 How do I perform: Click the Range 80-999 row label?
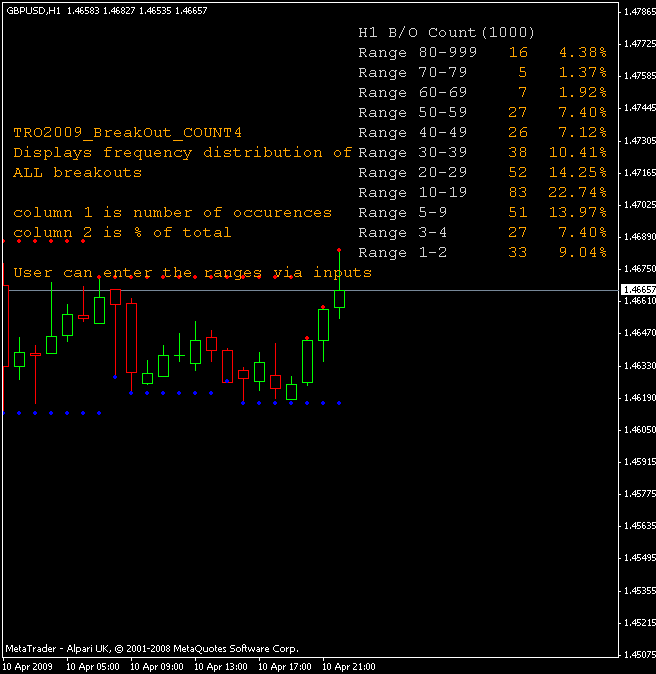[x=417, y=53]
